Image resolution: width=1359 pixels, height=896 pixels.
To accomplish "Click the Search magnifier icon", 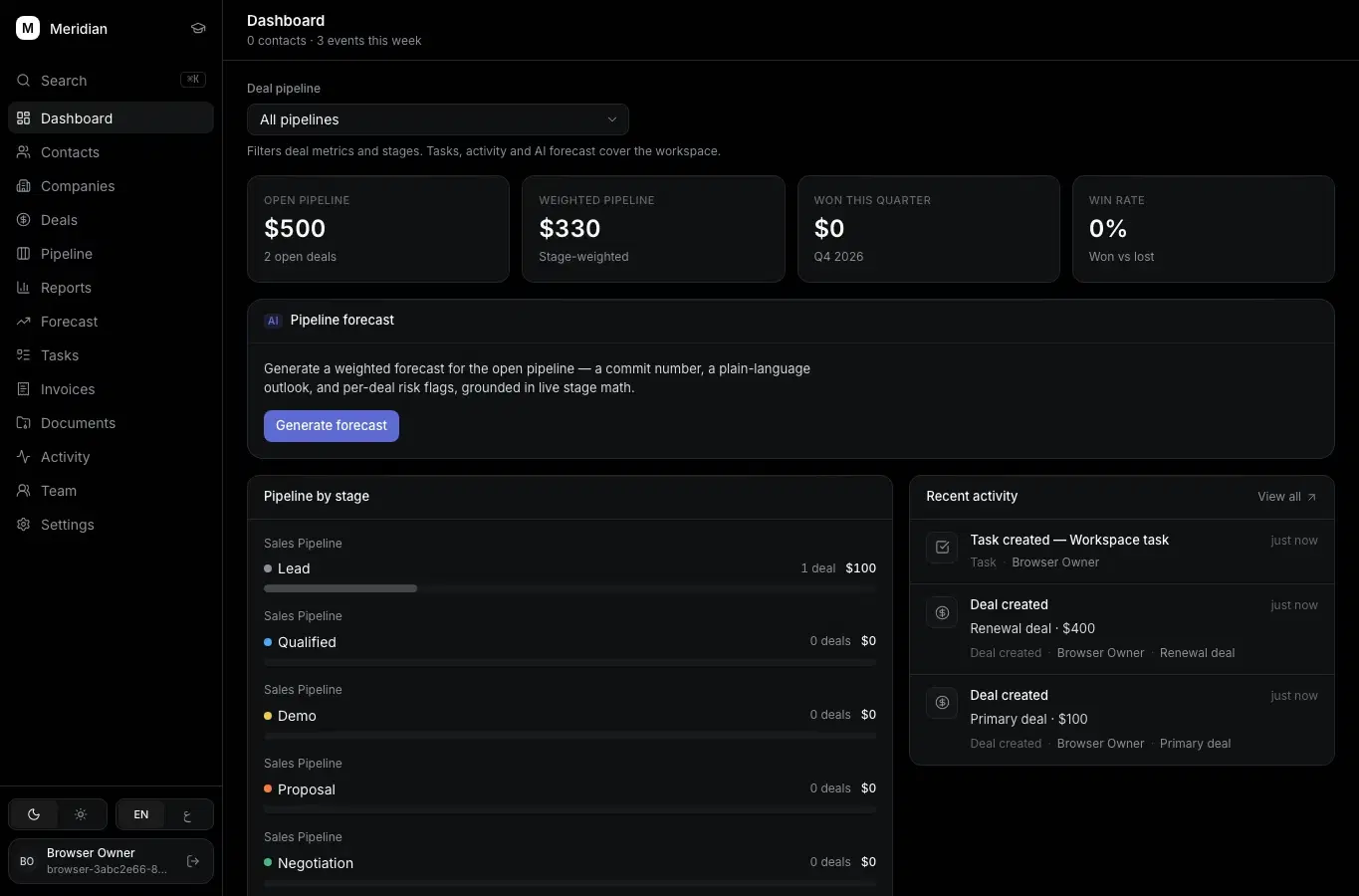I will 23,81.
